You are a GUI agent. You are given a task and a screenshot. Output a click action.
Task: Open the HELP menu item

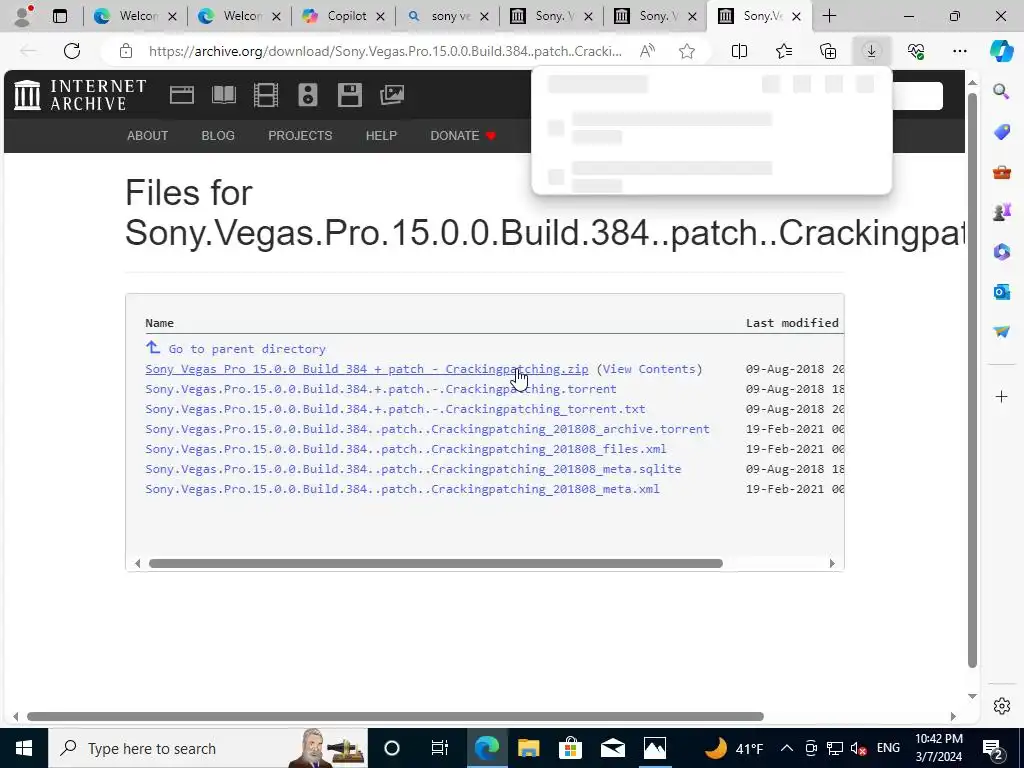click(381, 136)
